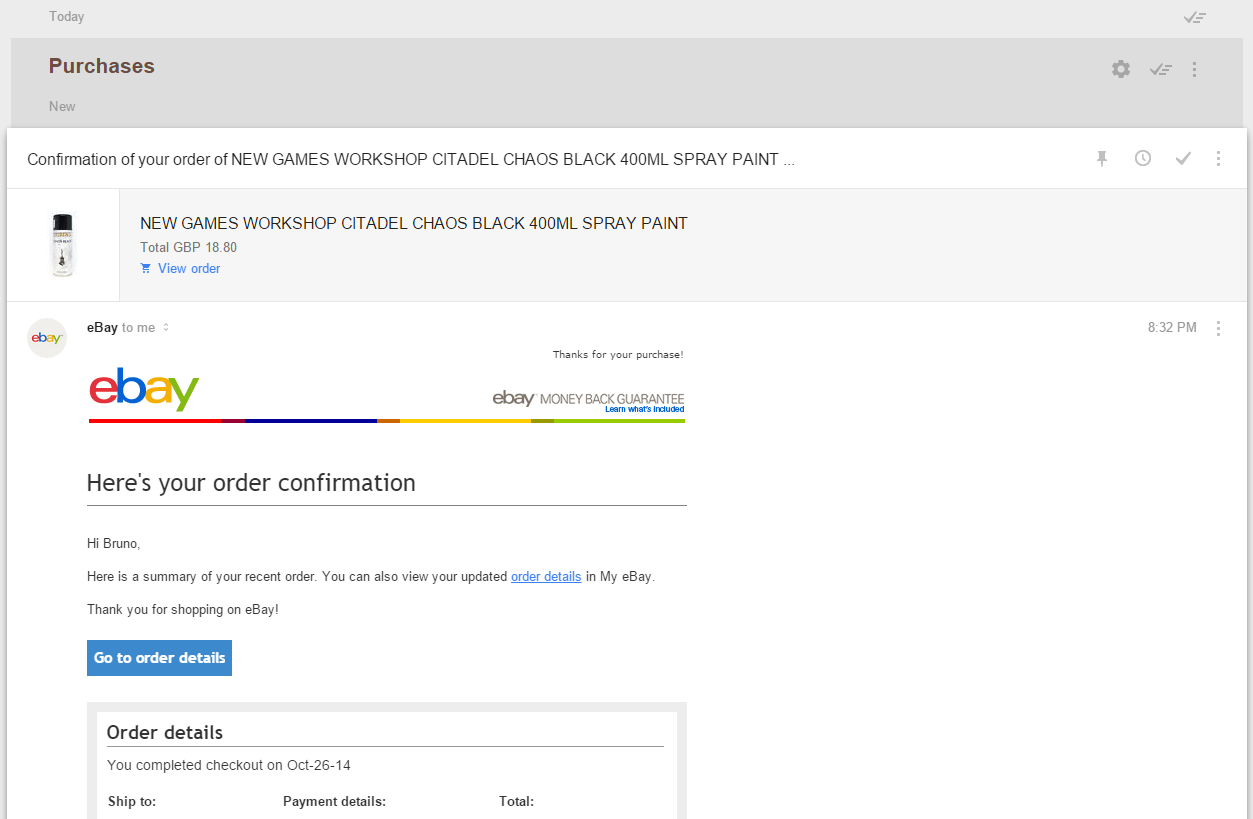Screen dimensions: 1253x819
Task: Expand recipient details next to 'to me'
Action: pyautogui.click(x=166, y=328)
